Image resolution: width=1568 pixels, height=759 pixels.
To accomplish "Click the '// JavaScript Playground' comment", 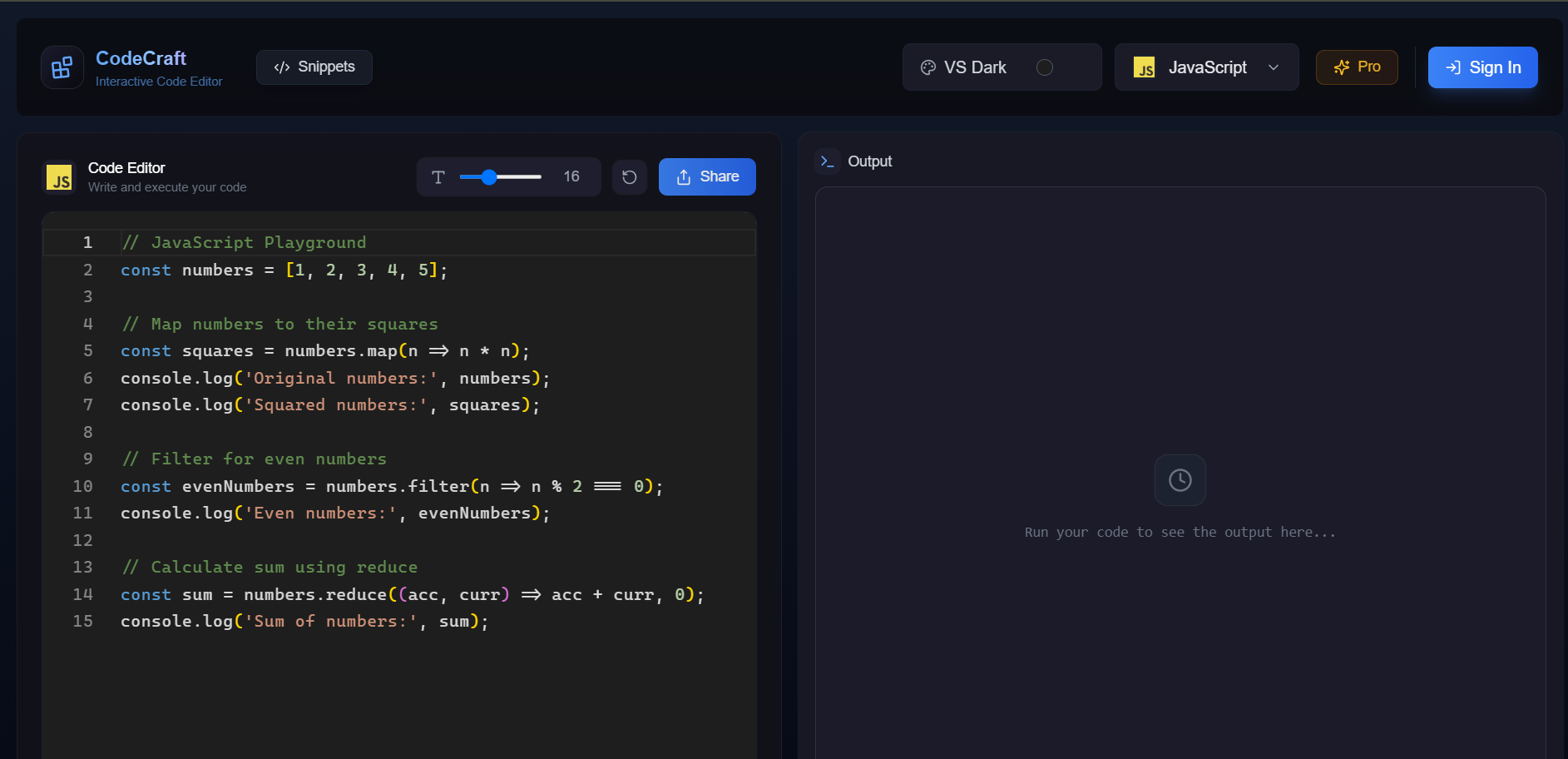I will [x=244, y=242].
